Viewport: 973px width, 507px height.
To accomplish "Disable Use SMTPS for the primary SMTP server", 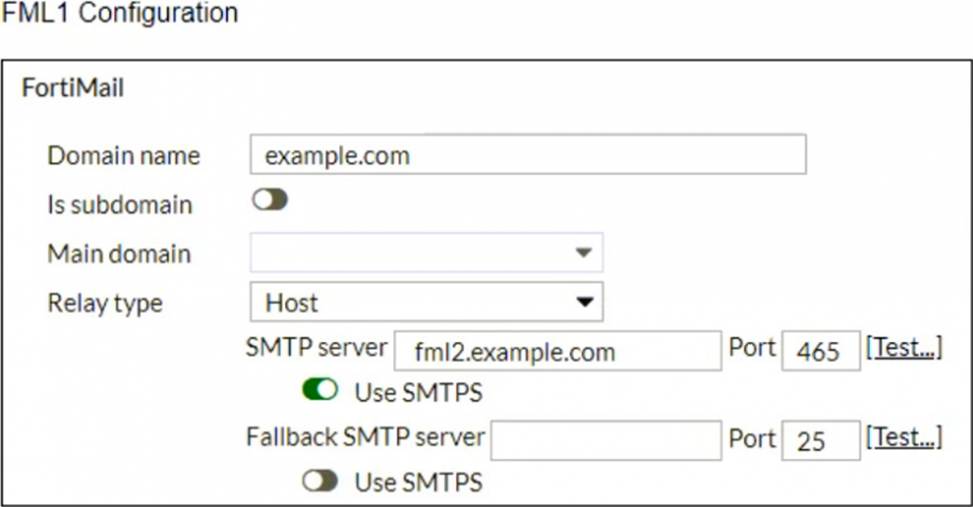I will tap(320, 390).
